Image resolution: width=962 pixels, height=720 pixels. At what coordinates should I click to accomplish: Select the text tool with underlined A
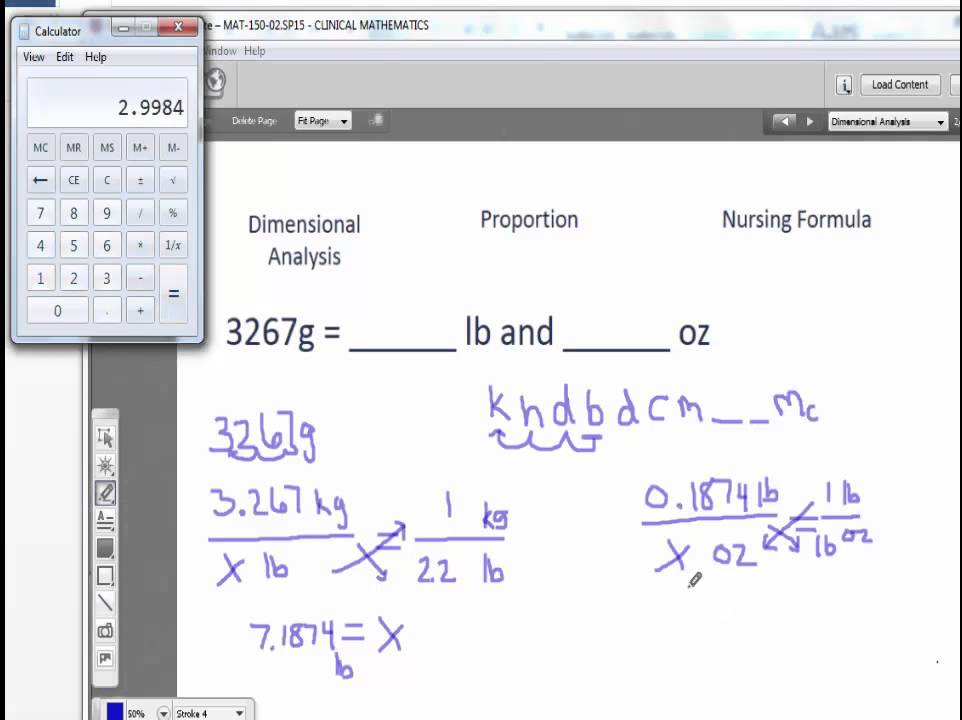[105, 521]
